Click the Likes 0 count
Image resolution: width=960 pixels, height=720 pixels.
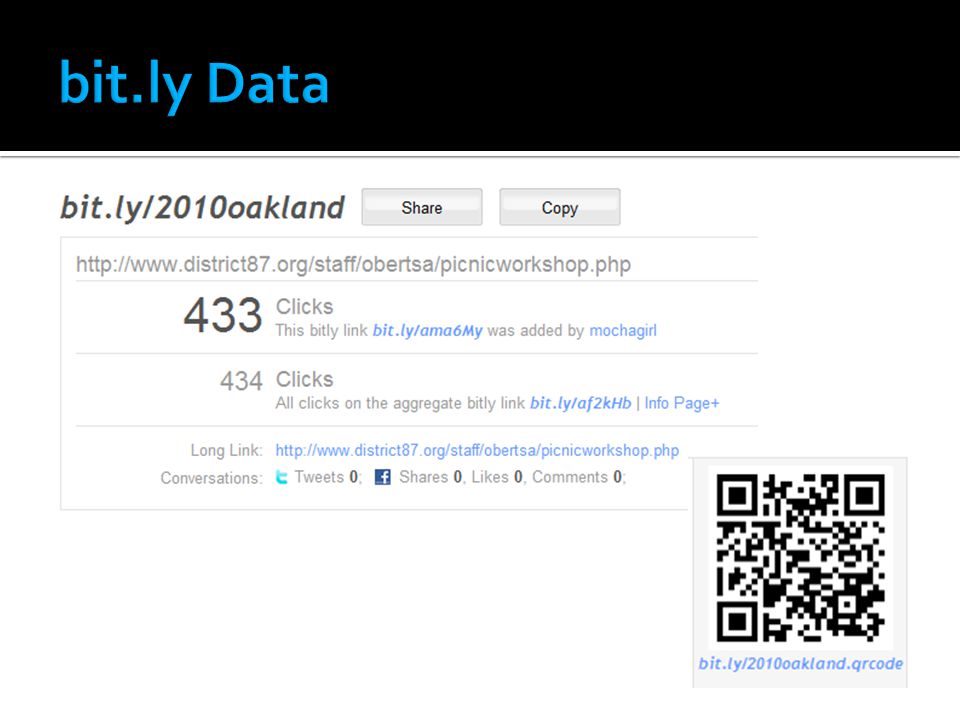coord(498,477)
